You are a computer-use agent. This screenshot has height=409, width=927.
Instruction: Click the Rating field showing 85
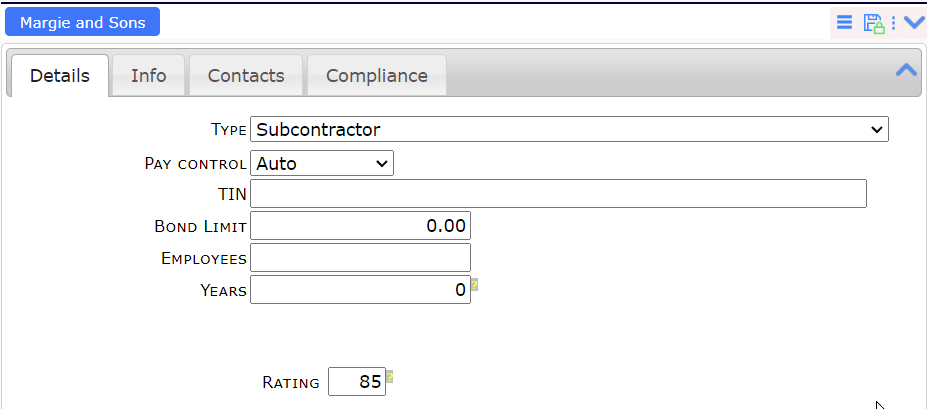click(x=356, y=382)
